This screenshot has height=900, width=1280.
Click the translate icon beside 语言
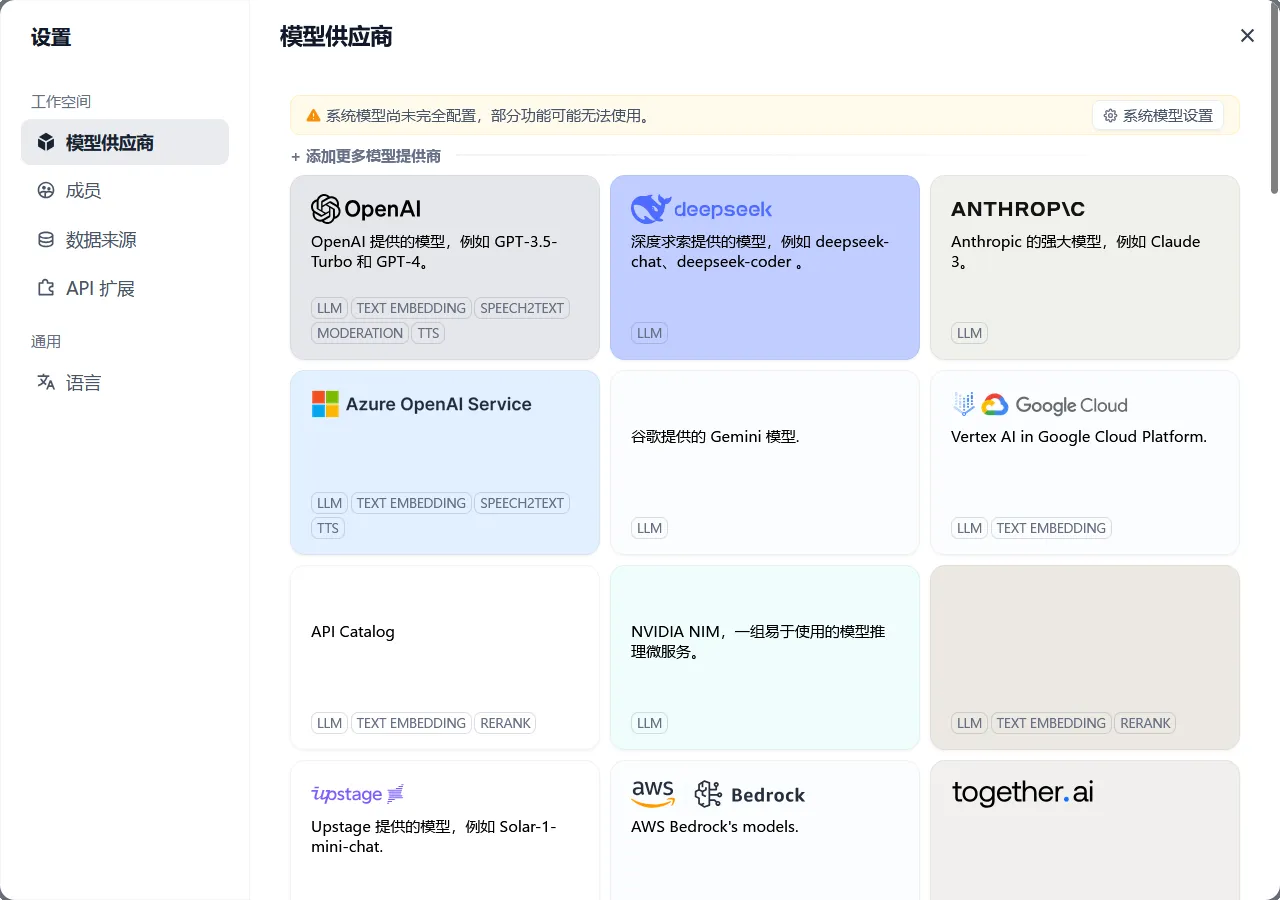[x=46, y=382]
